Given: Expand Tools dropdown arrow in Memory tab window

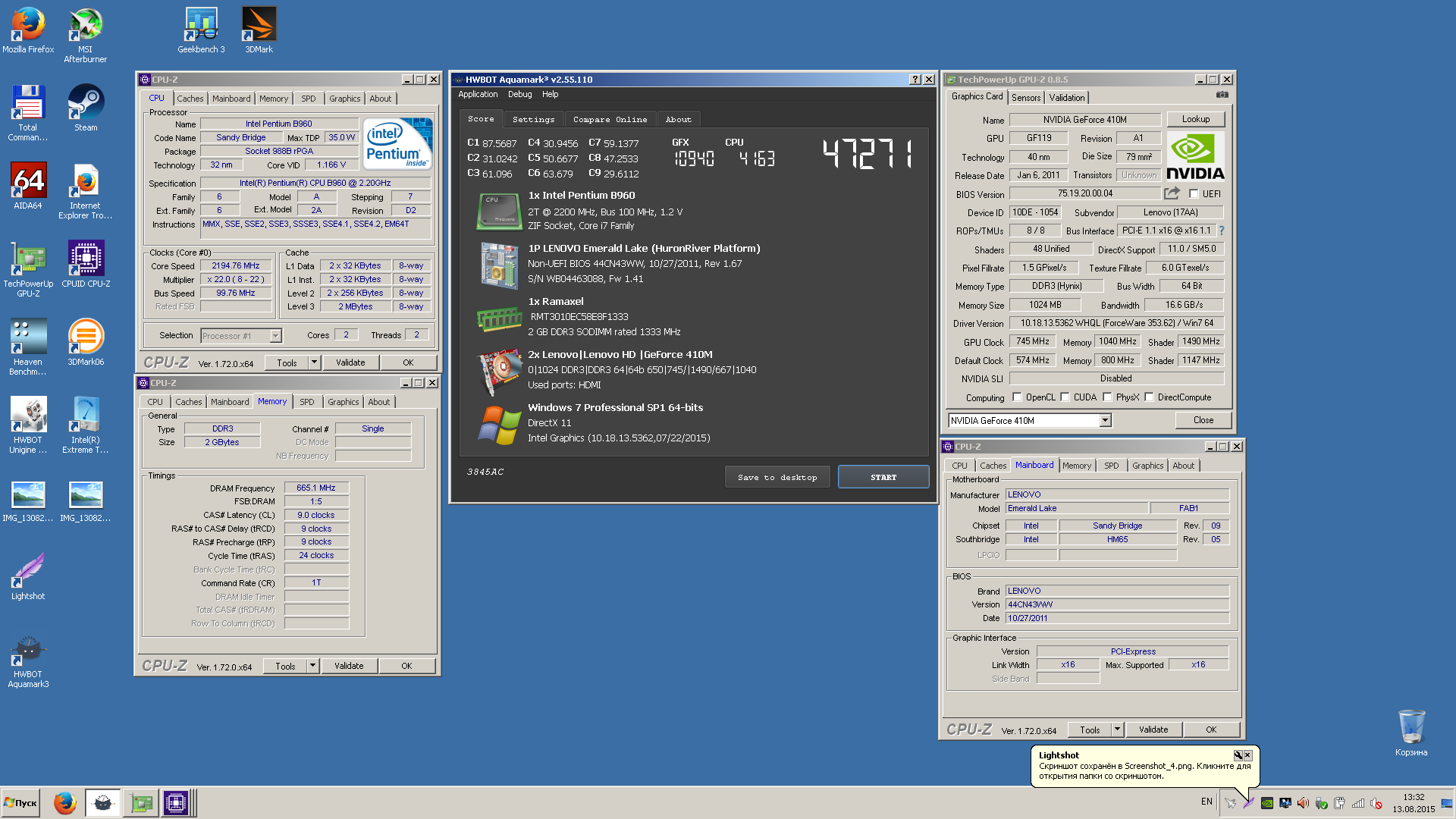Looking at the screenshot, I should pyautogui.click(x=312, y=666).
